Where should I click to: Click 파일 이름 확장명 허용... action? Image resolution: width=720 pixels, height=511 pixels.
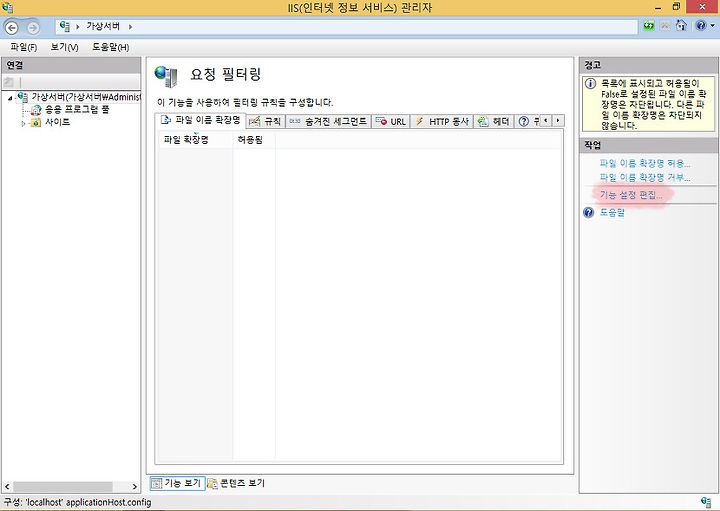point(645,163)
